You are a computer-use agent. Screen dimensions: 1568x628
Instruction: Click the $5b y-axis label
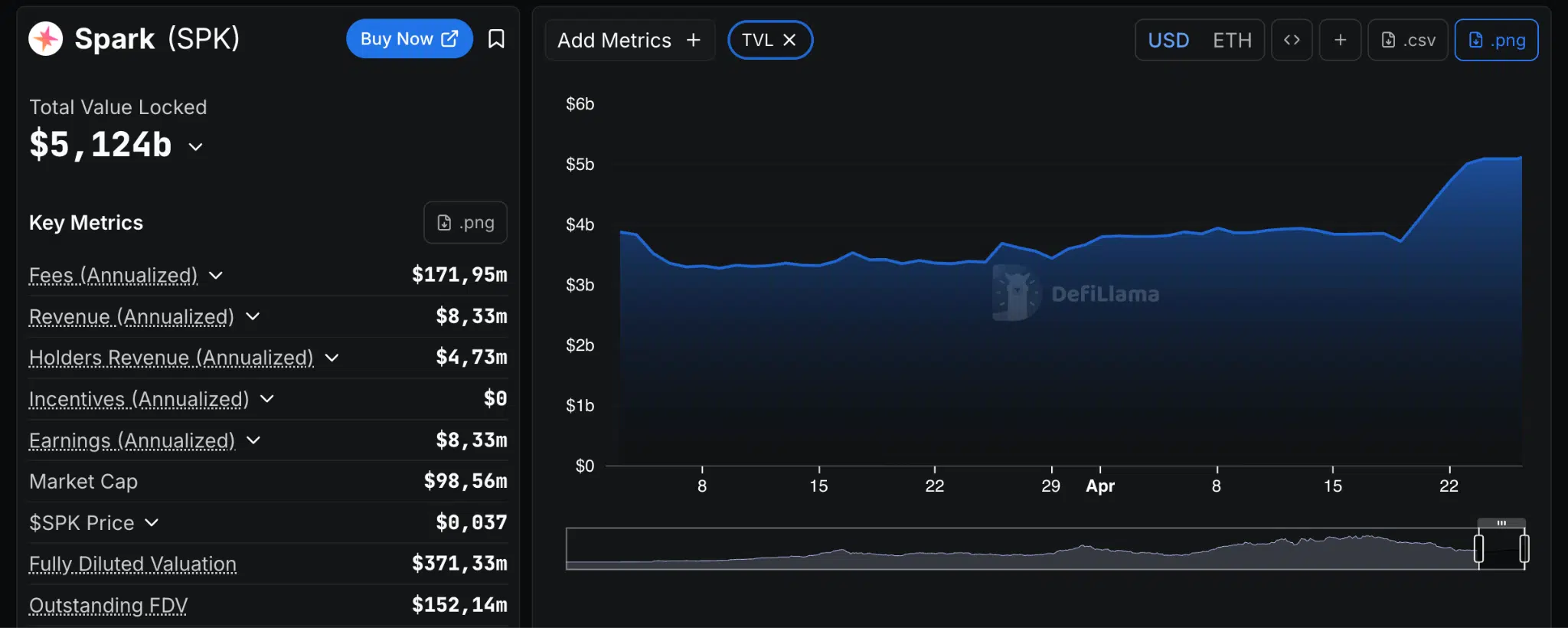[580, 164]
